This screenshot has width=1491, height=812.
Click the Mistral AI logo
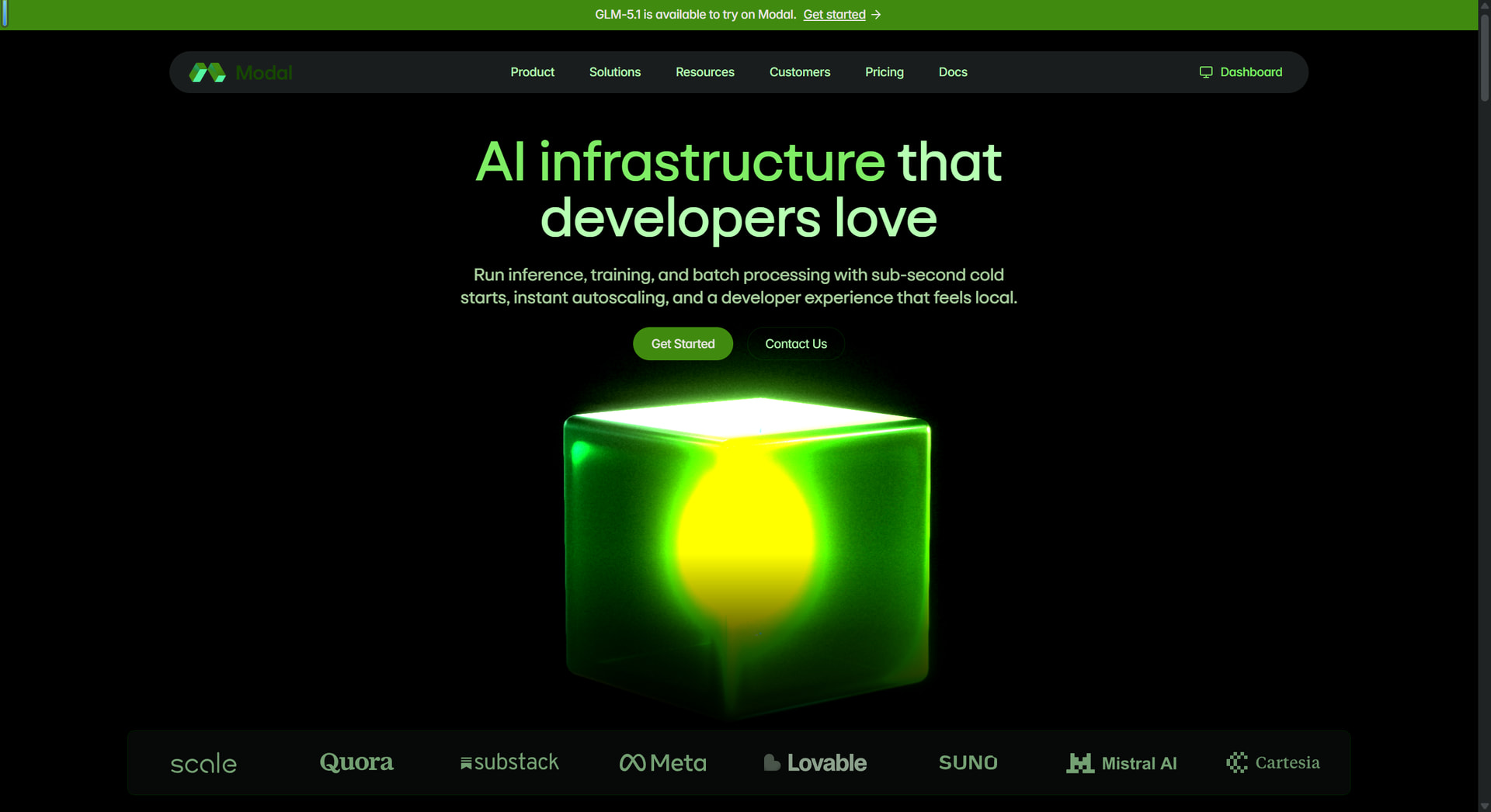click(1121, 763)
